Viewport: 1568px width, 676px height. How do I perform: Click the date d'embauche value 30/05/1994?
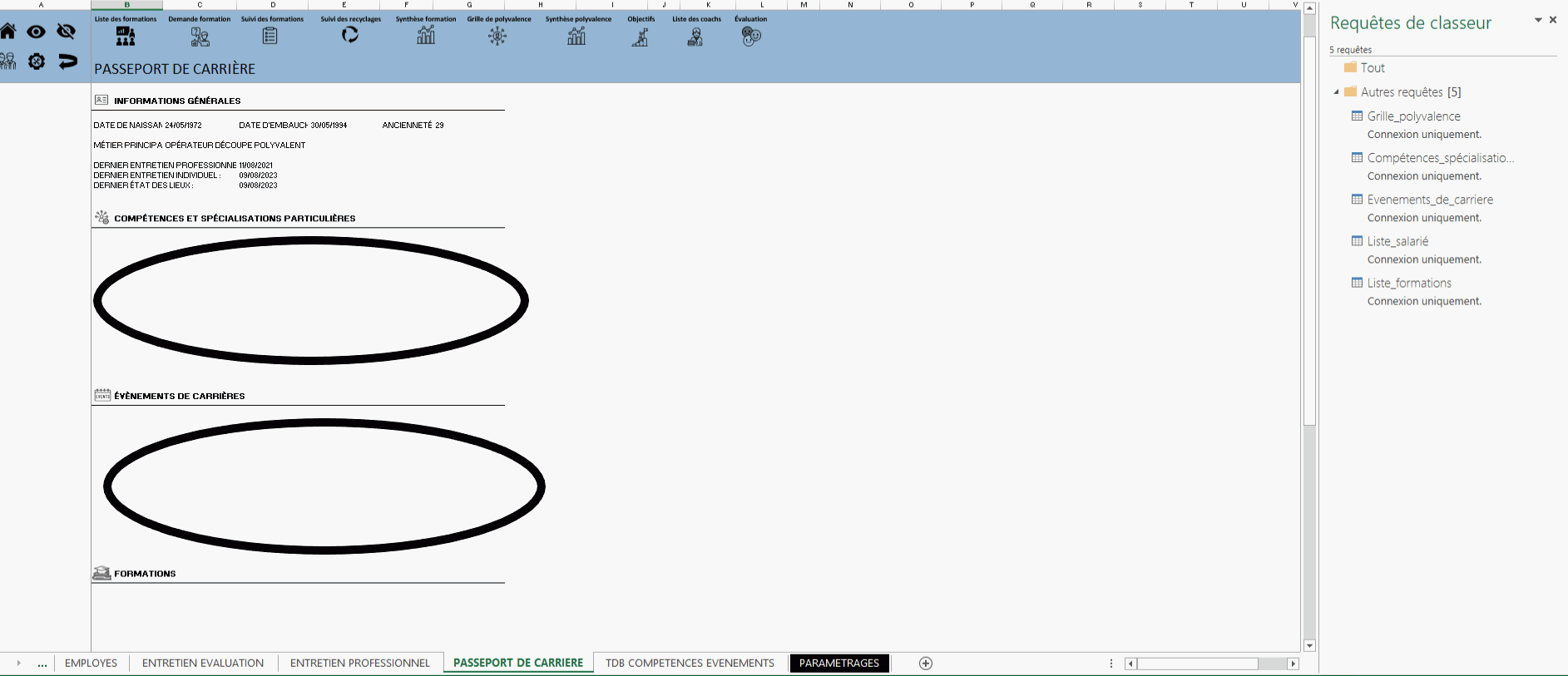click(x=329, y=126)
